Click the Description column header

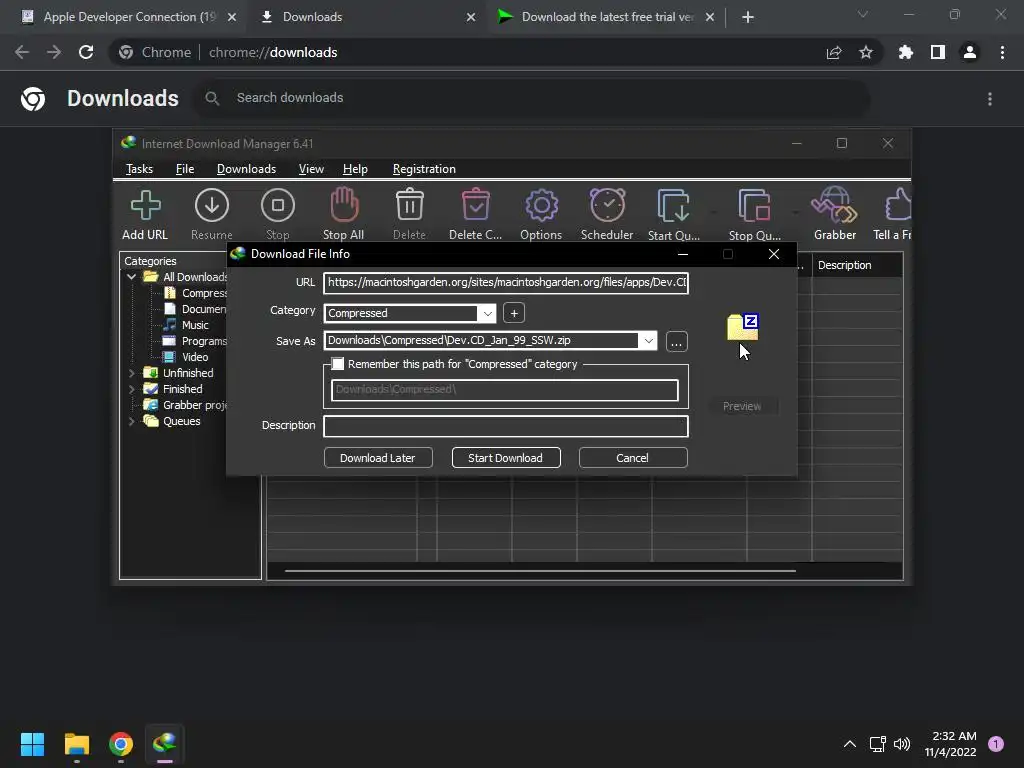[857, 265]
